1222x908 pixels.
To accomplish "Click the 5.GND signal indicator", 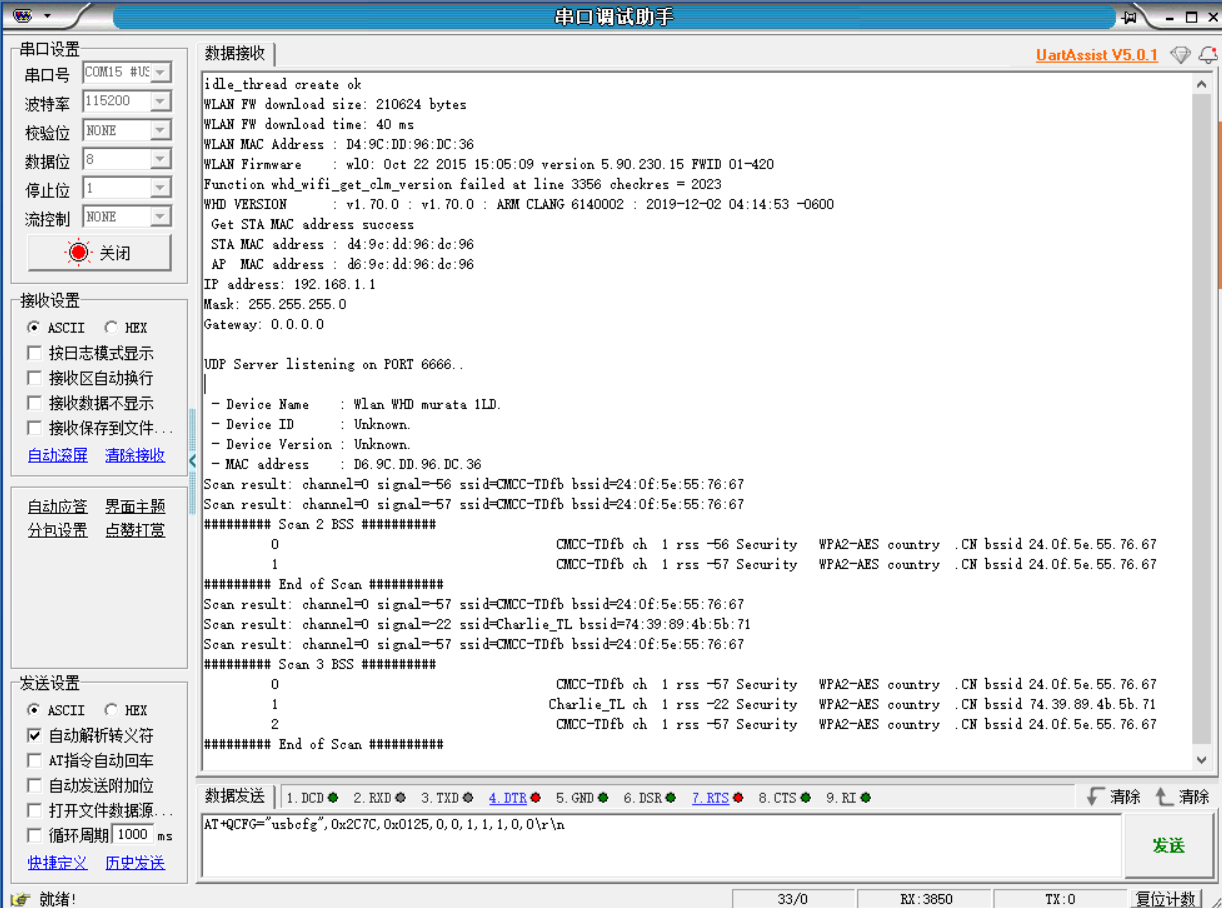I will (582, 798).
